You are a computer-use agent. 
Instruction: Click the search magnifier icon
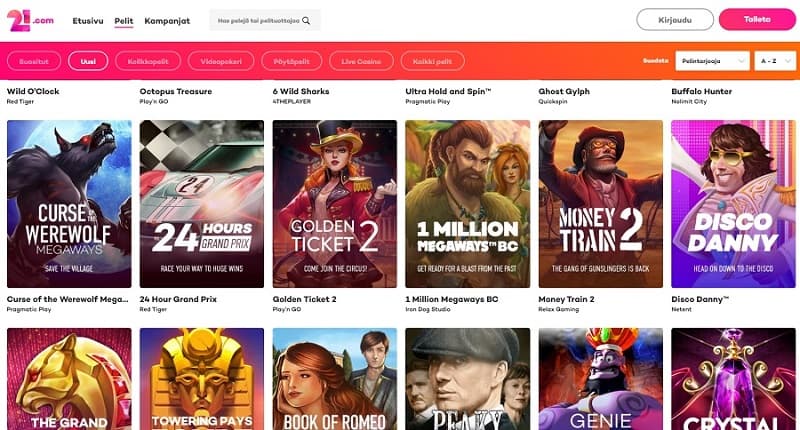[x=306, y=21]
